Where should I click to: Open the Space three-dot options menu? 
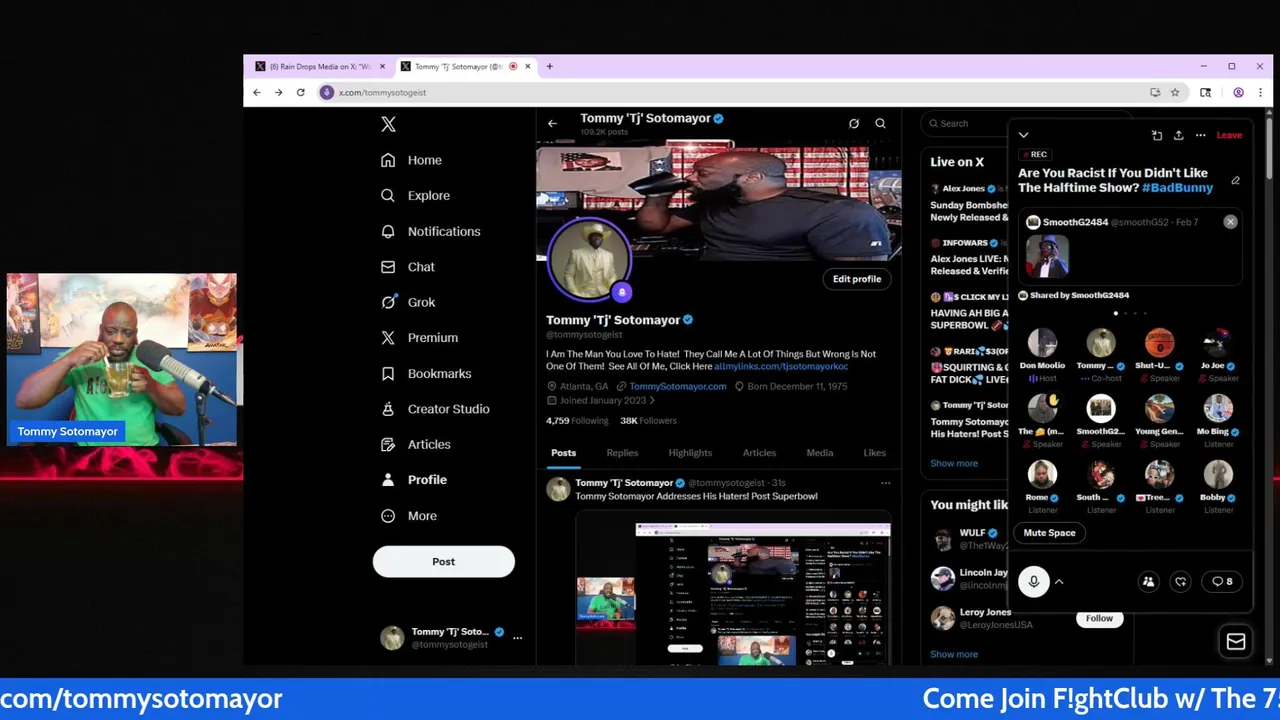(x=1200, y=135)
